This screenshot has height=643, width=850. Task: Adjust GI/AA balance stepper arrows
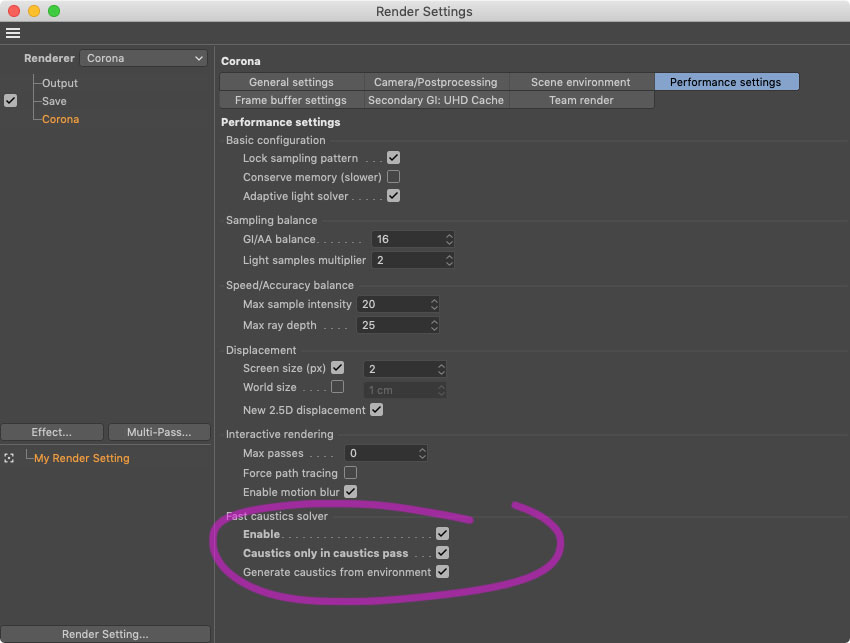[449, 240]
